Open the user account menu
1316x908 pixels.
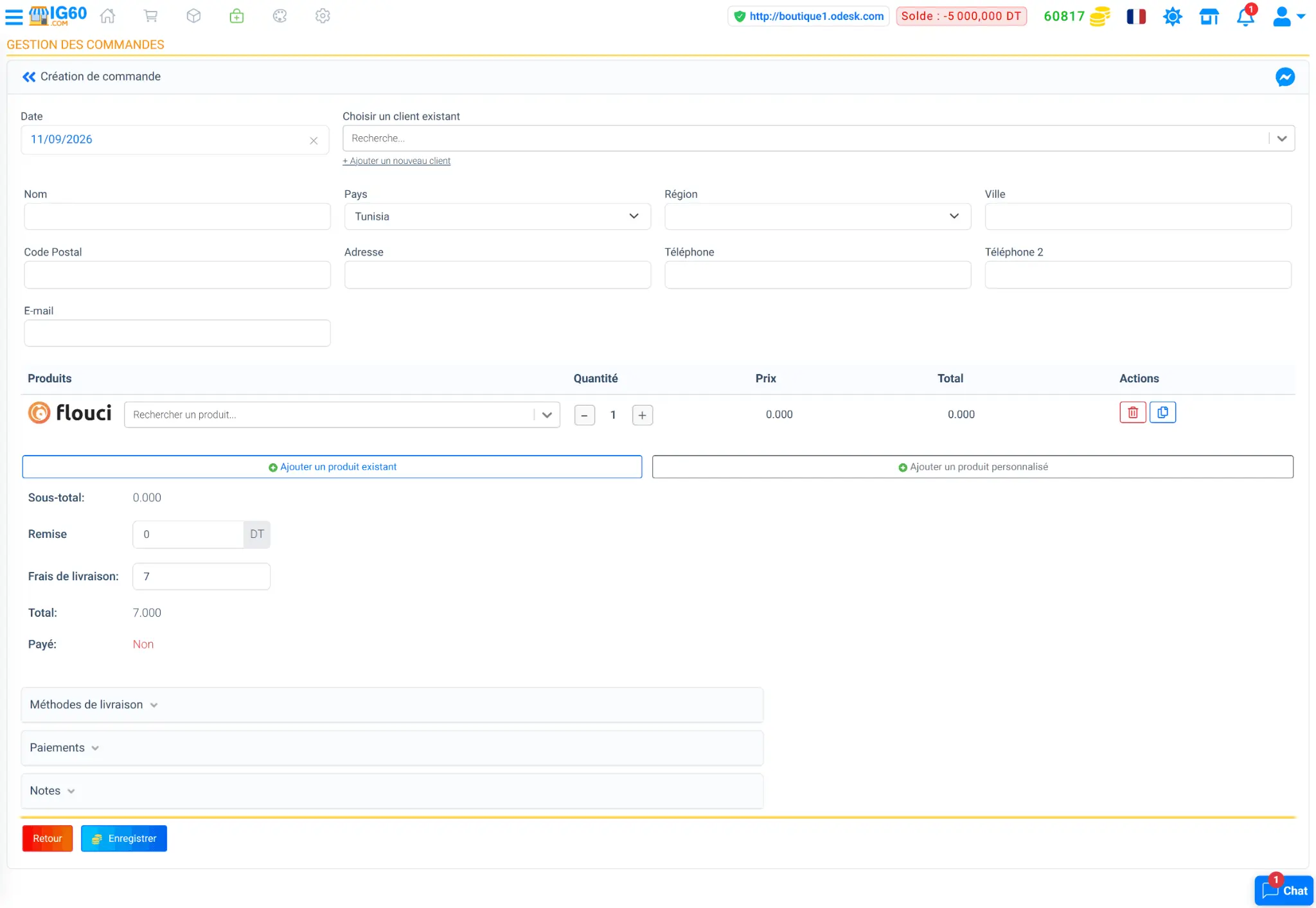tap(1288, 16)
